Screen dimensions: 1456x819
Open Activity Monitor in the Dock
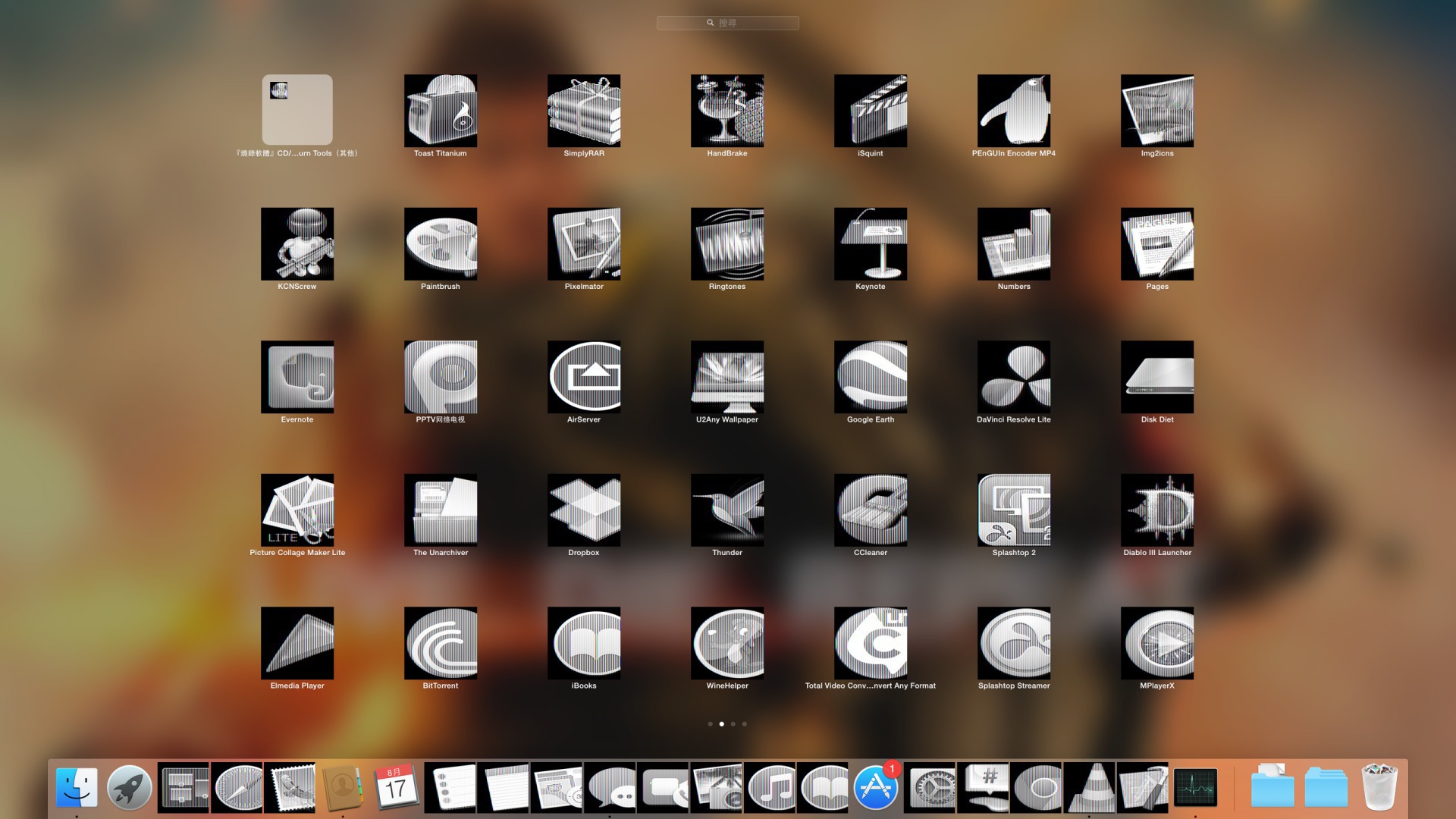[x=1196, y=787]
